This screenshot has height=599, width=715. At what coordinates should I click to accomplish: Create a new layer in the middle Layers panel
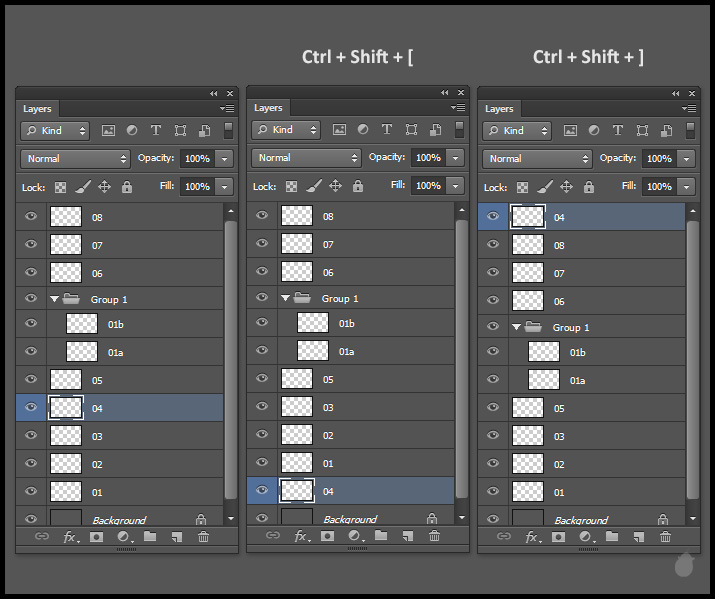(407, 536)
